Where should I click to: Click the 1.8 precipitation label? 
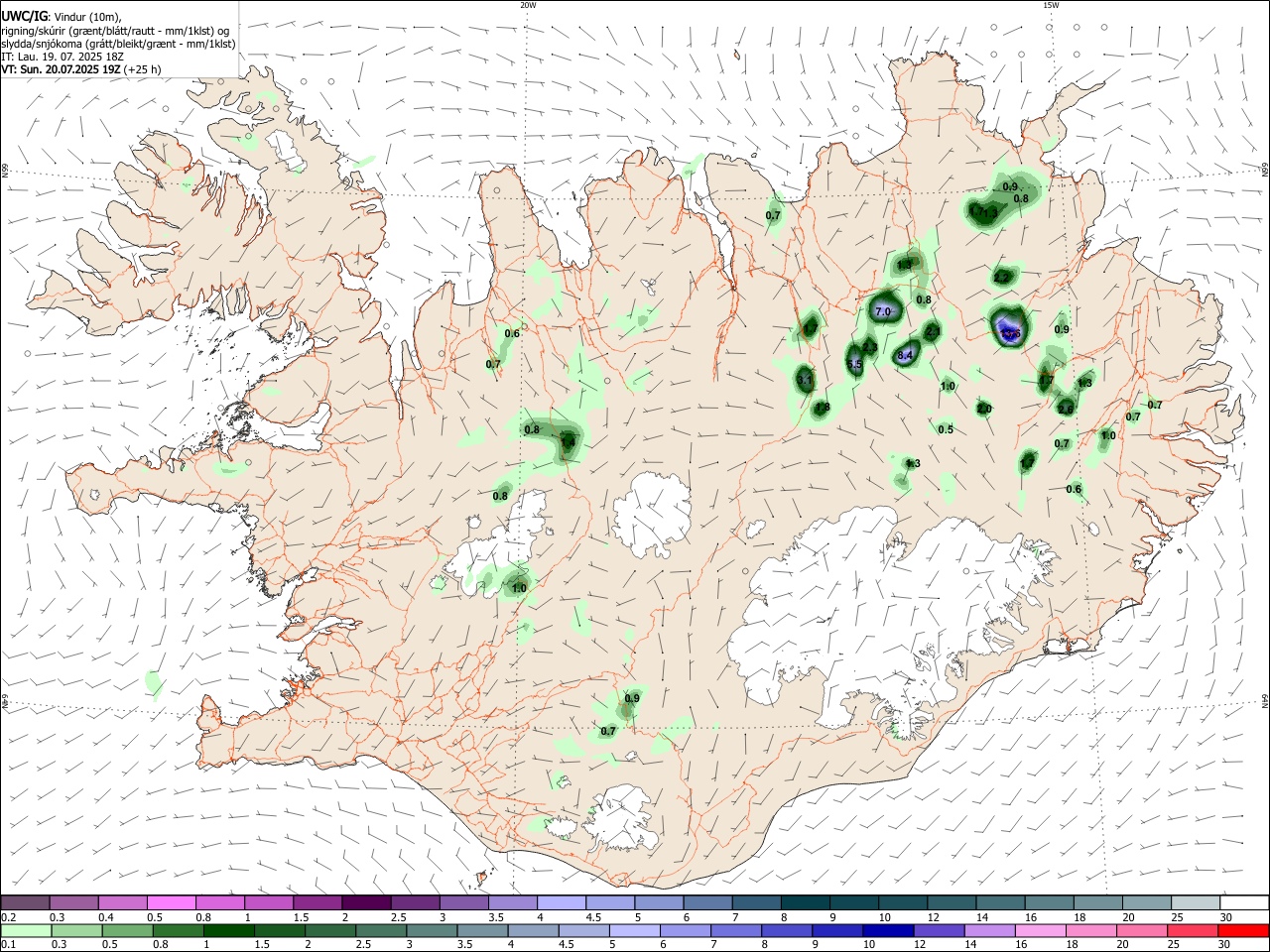pos(823,408)
